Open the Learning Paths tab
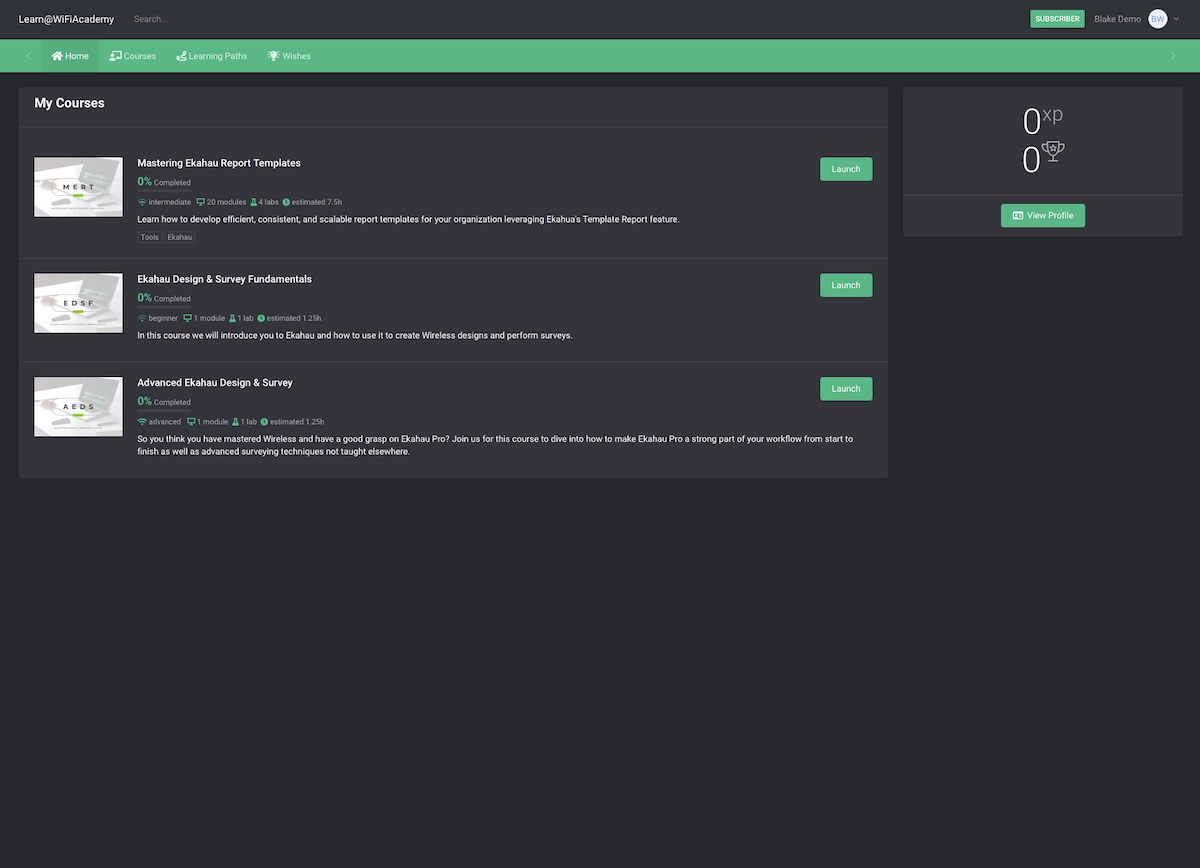Viewport: 1200px width, 868px height. tap(212, 56)
